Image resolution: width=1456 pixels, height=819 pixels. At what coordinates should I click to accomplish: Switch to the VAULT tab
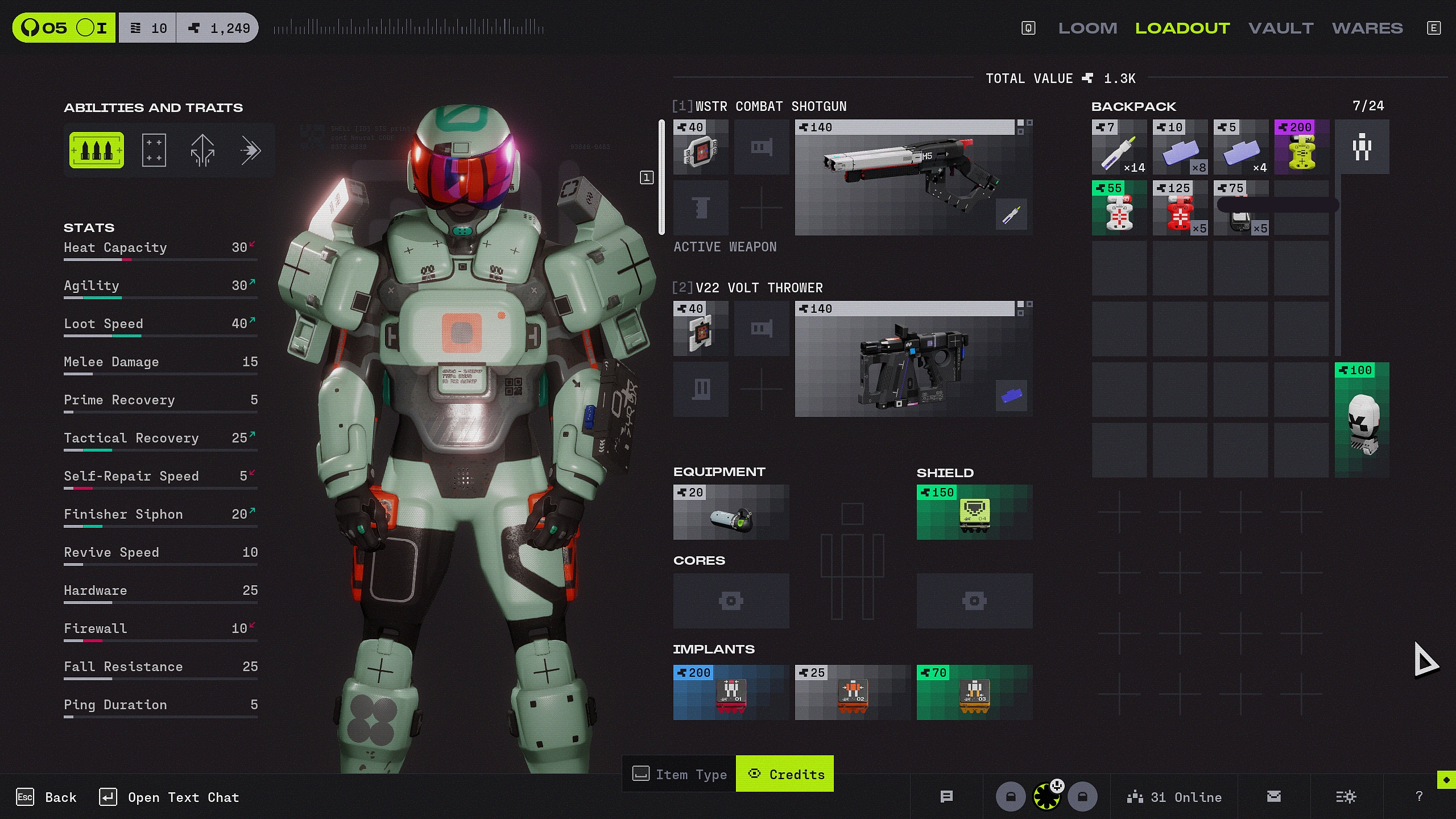tap(1281, 28)
